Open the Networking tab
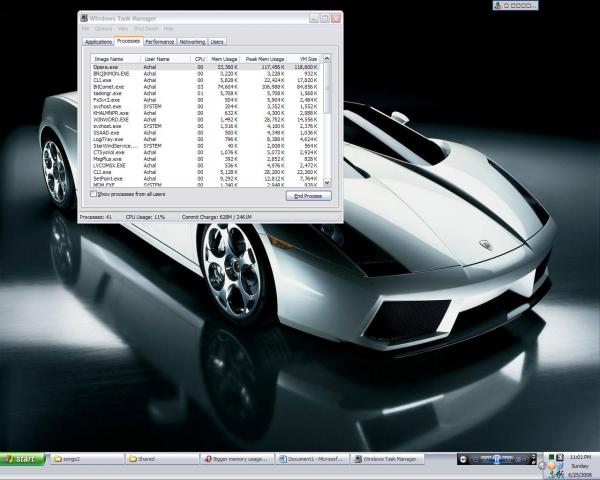The height and width of the screenshot is (480, 600). click(192, 42)
